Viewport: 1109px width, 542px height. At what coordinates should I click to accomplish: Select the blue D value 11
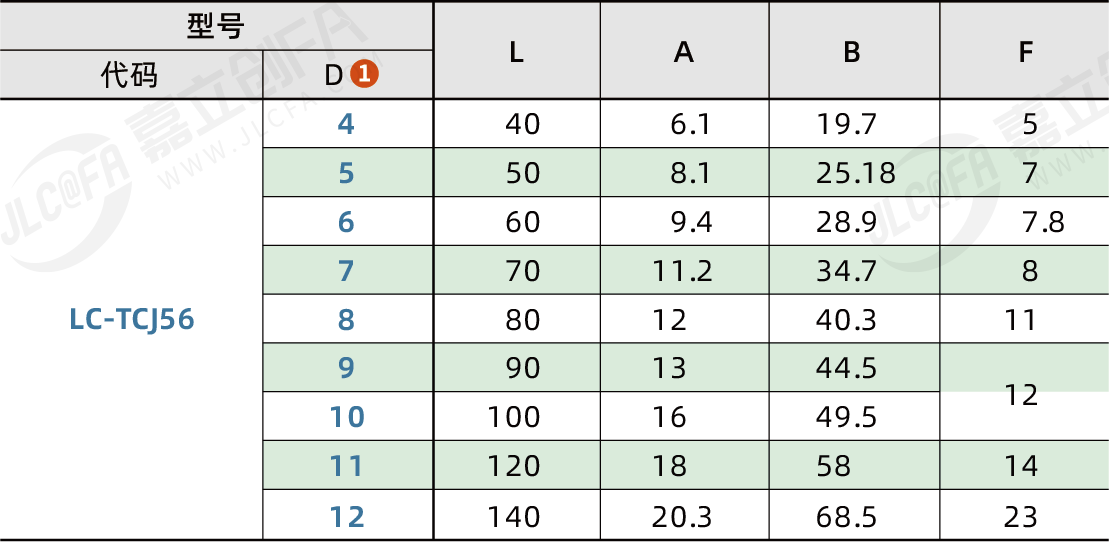tap(347, 466)
